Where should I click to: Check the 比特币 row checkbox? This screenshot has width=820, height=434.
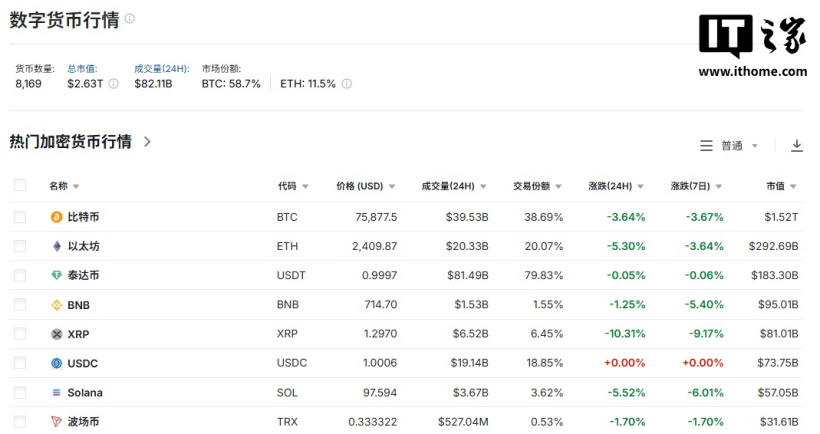tap(20, 217)
